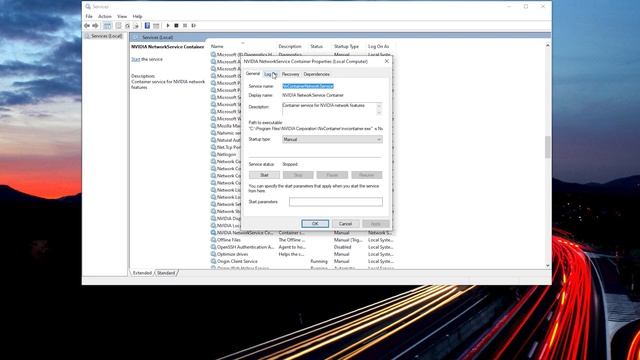Viewport: 640px width, 360px height.
Task: Toggle the Show/Hide Console Tree toolbar icon
Action: click(x=107, y=26)
